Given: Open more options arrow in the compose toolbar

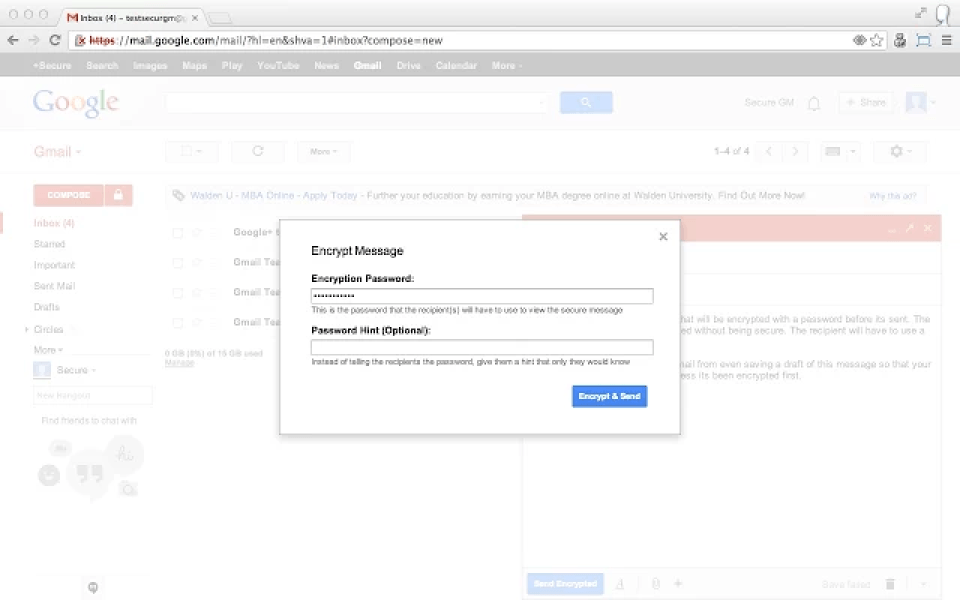Looking at the screenshot, I should click(923, 584).
